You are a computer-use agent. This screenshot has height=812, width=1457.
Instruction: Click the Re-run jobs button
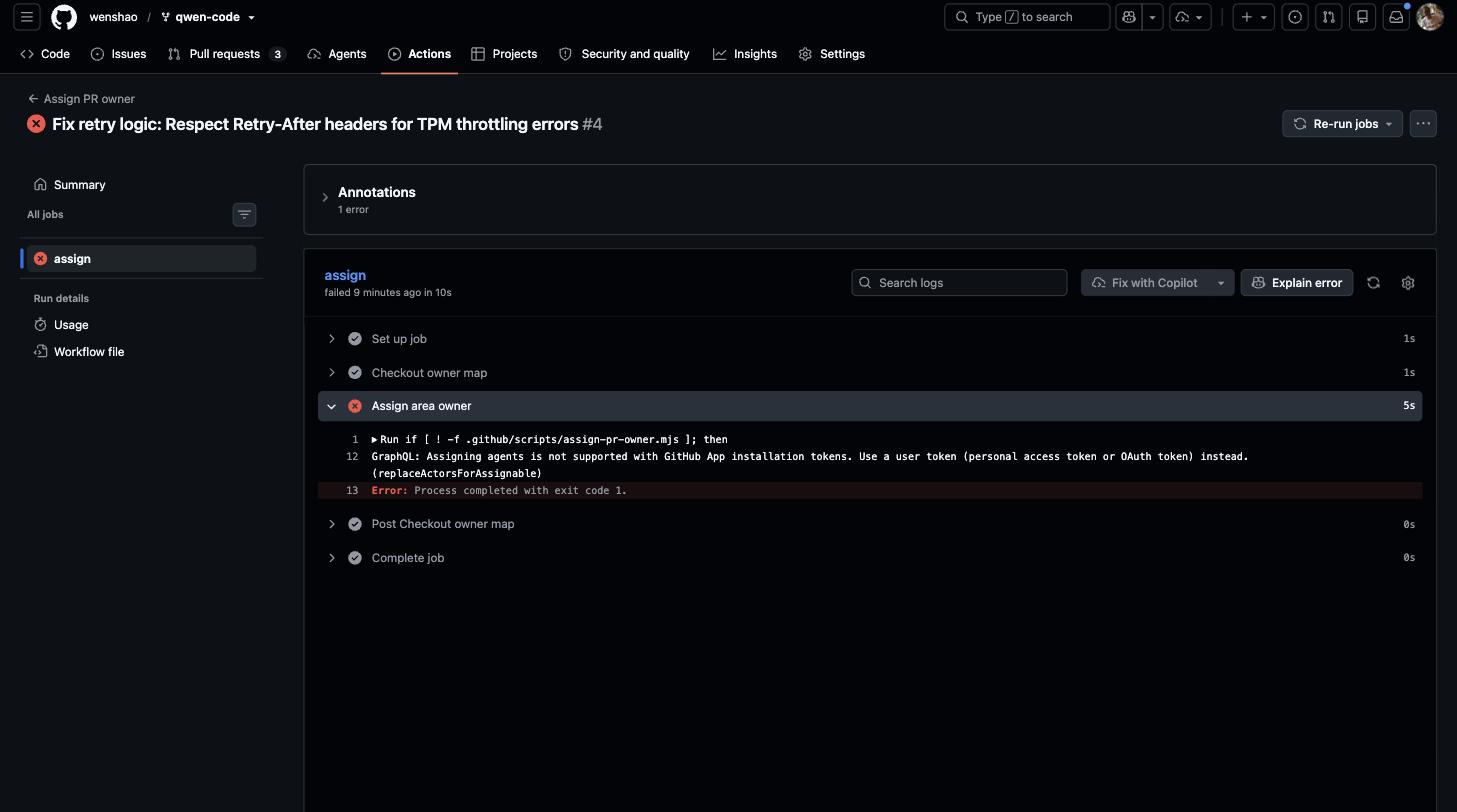[1342, 124]
